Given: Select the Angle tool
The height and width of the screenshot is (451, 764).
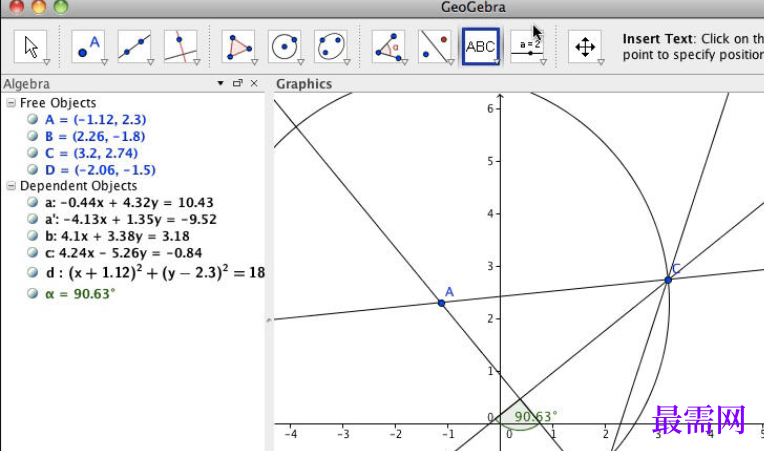Looking at the screenshot, I should 388,47.
